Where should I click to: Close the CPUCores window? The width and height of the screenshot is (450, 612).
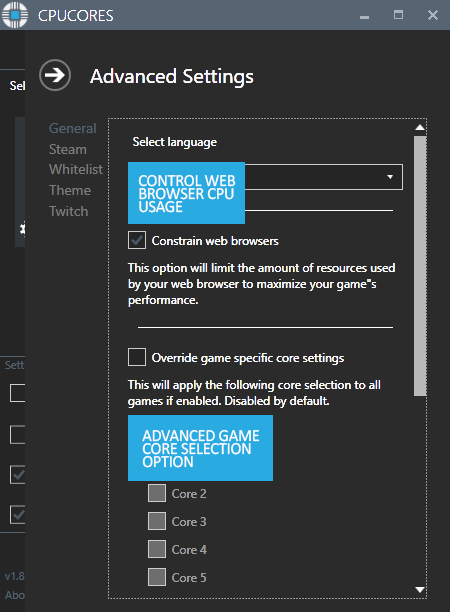pos(433,15)
